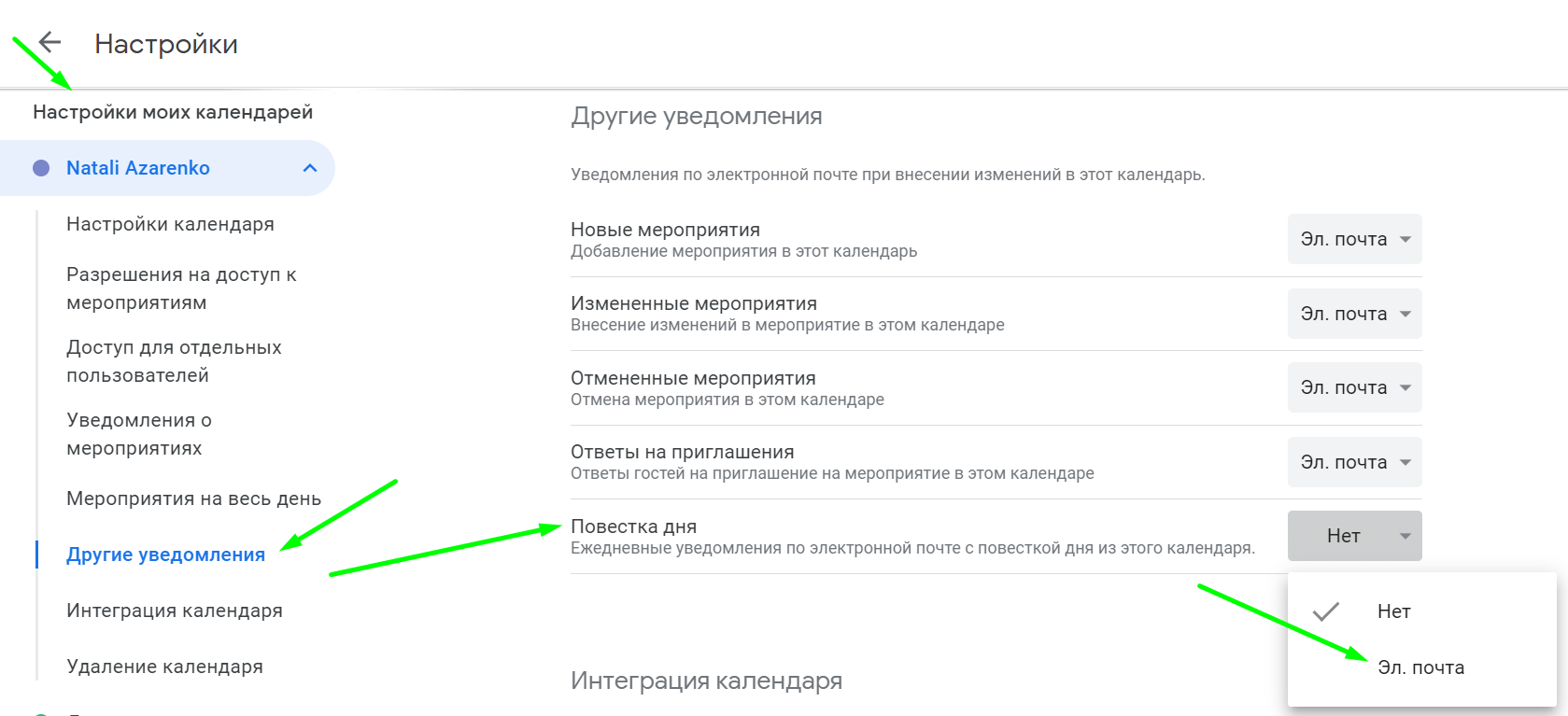Click Natali Azarenko's blue calendar color dot
The width and height of the screenshot is (1568, 716).
(41, 168)
